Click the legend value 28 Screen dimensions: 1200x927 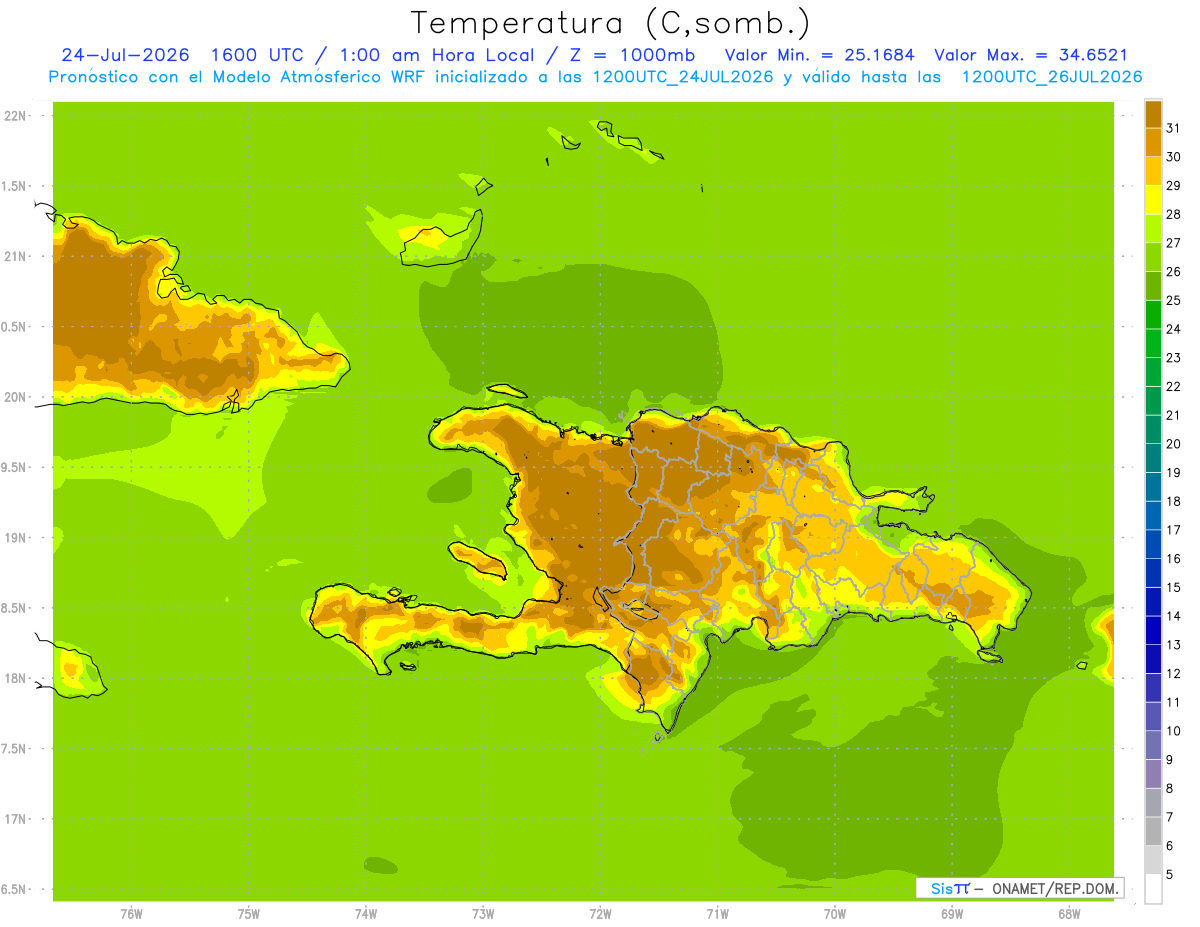[x=1173, y=213]
